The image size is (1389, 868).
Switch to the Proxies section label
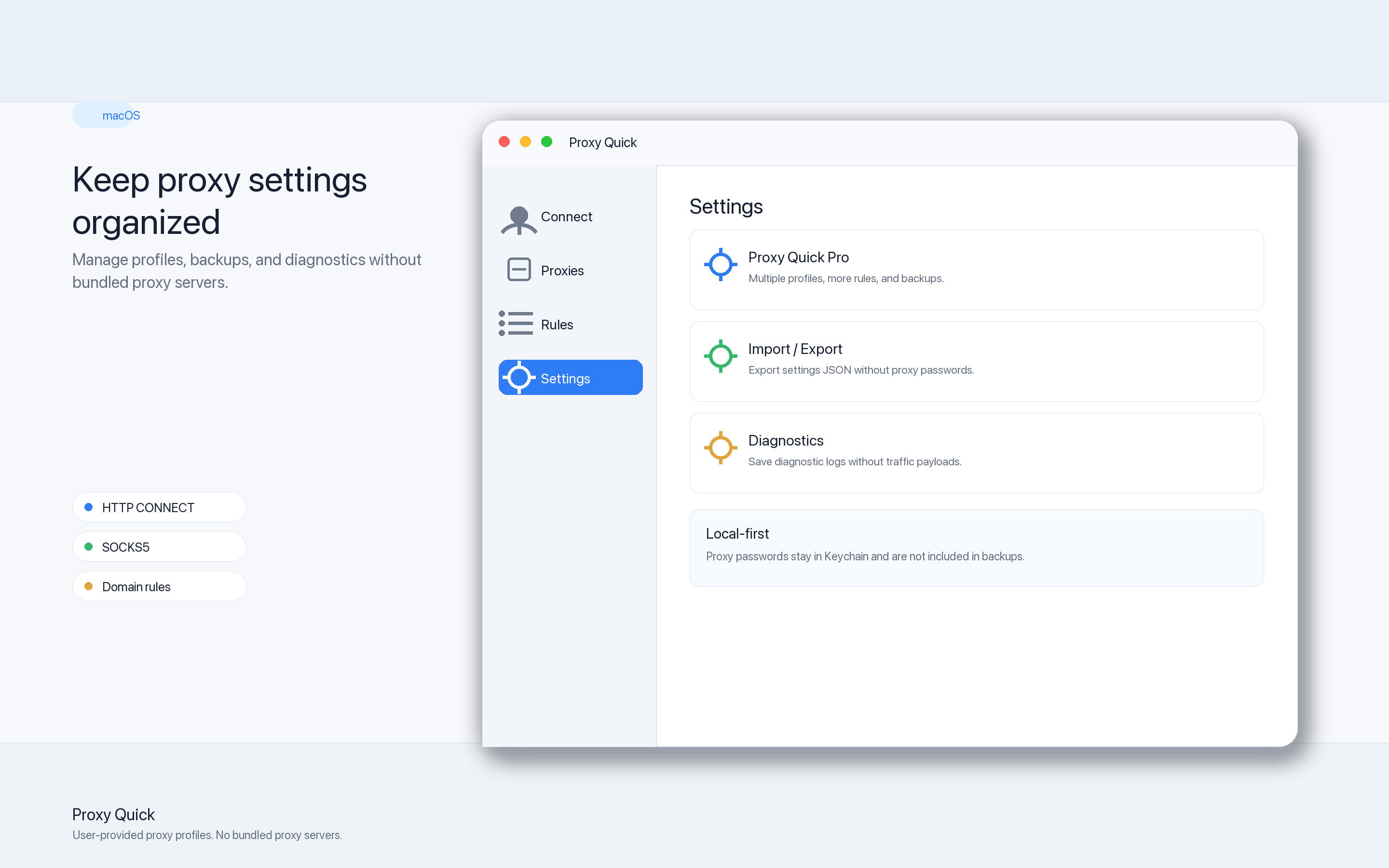pos(562,271)
